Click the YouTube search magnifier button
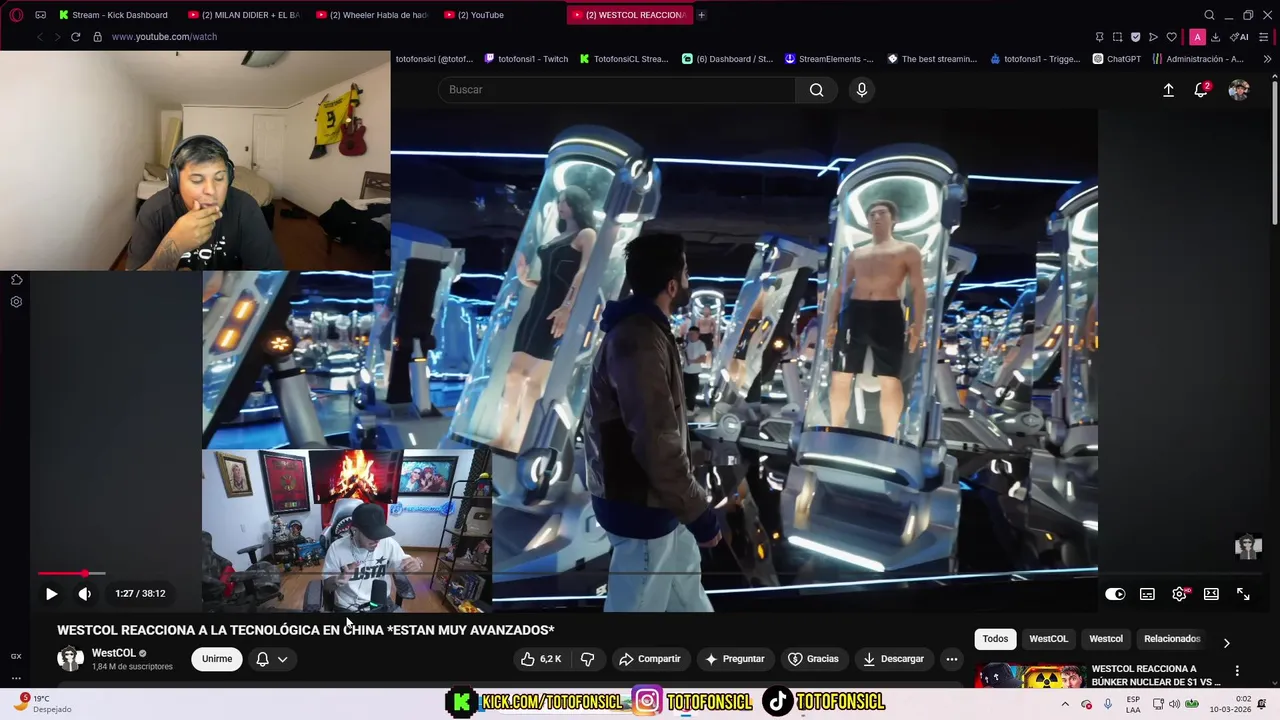The width and height of the screenshot is (1280, 720). click(816, 90)
